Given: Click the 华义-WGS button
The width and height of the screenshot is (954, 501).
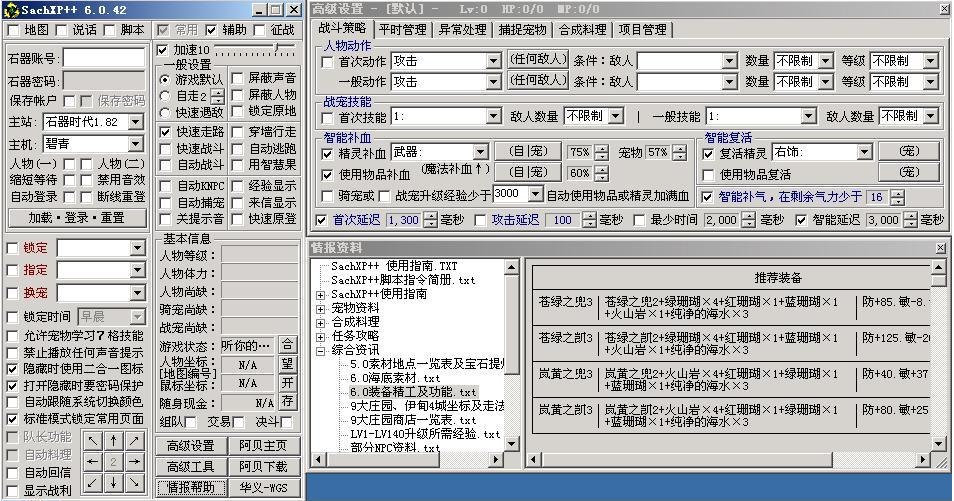Looking at the screenshot, I should (x=263, y=488).
